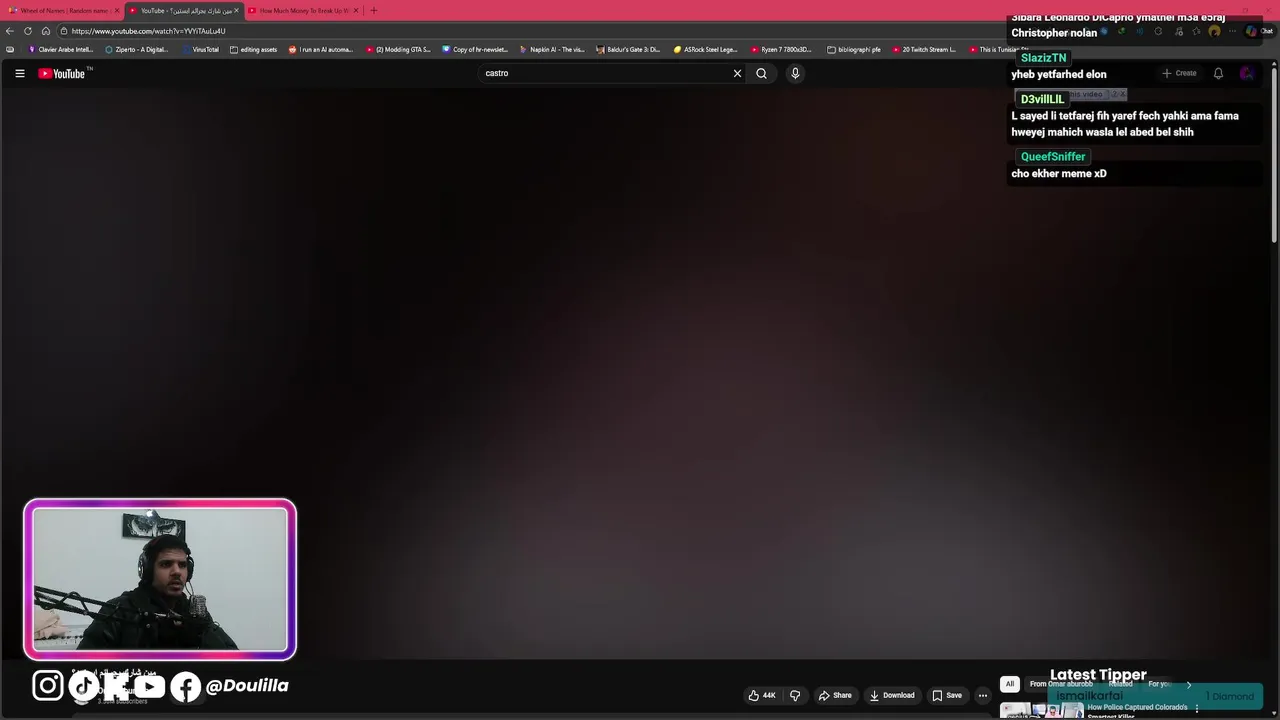Save the video to a playlist
This screenshot has width=1280, height=720.
pyautogui.click(x=947, y=695)
